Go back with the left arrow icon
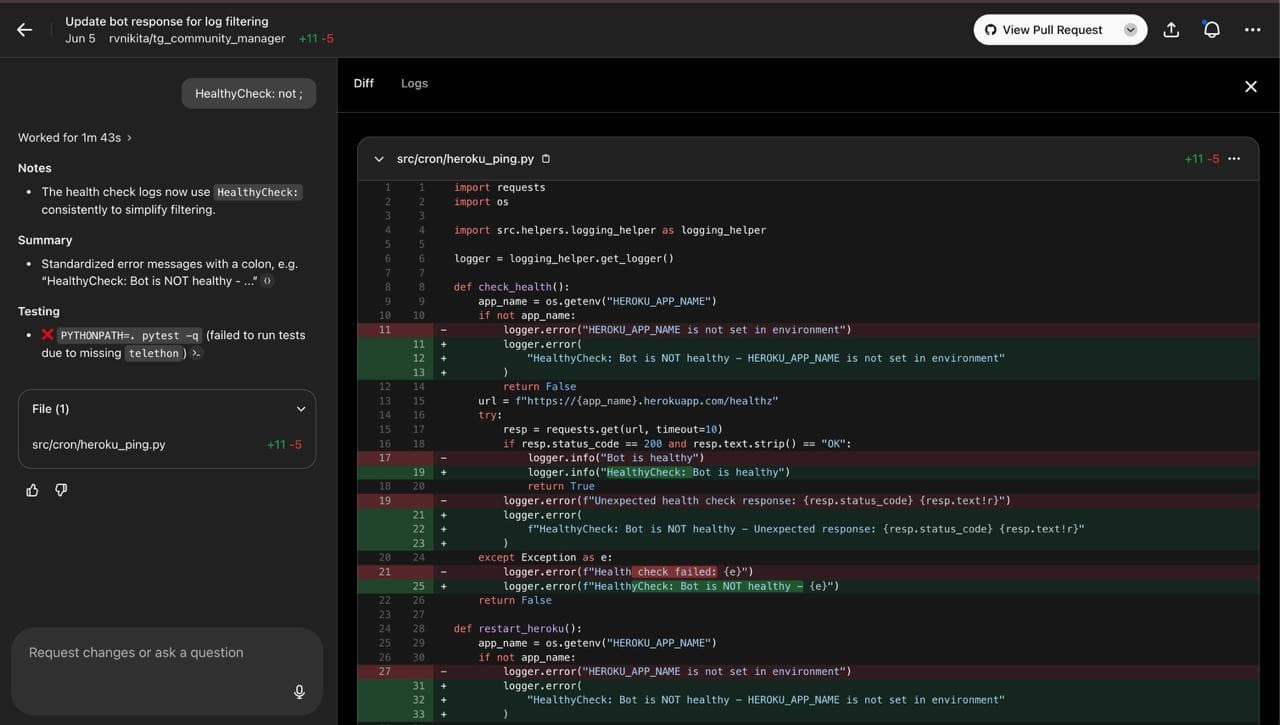The width and height of the screenshot is (1280, 725). 25,30
